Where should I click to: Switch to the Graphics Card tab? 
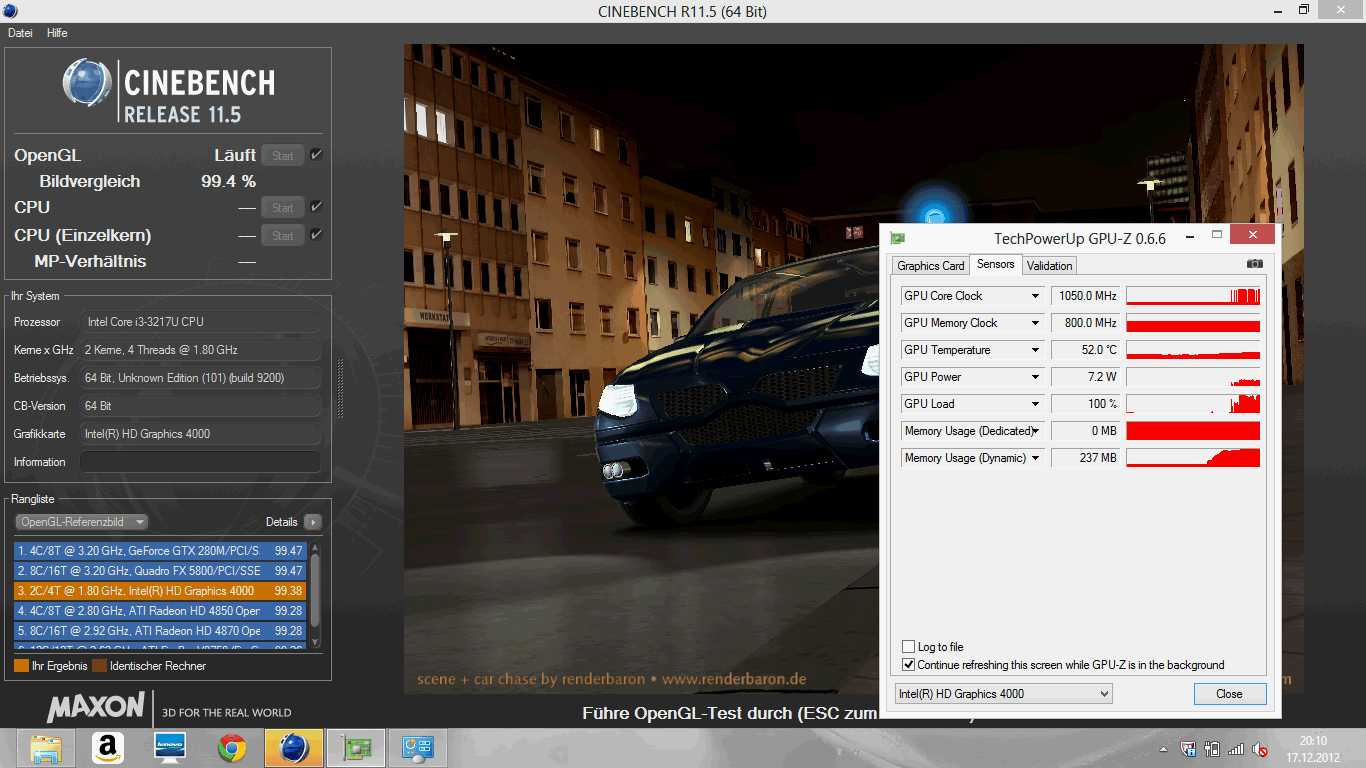[x=930, y=265]
